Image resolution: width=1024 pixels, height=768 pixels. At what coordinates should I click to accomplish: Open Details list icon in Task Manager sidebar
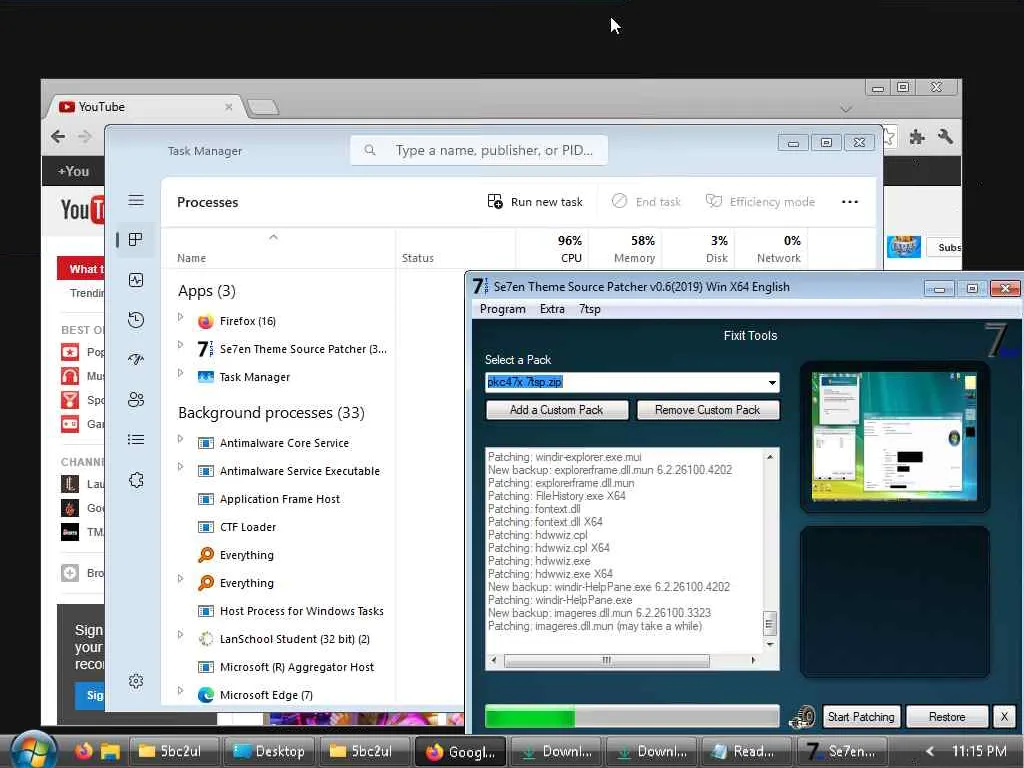click(136, 440)
